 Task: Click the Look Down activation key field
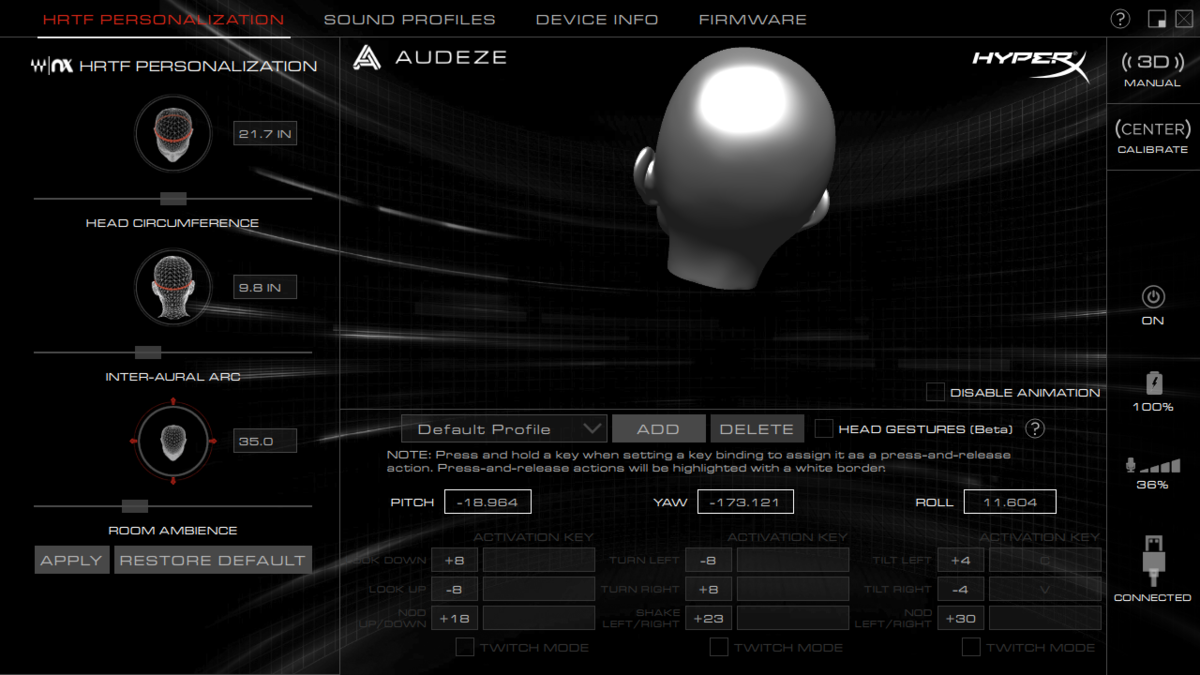pyautogui.click(x=539, y=560)
